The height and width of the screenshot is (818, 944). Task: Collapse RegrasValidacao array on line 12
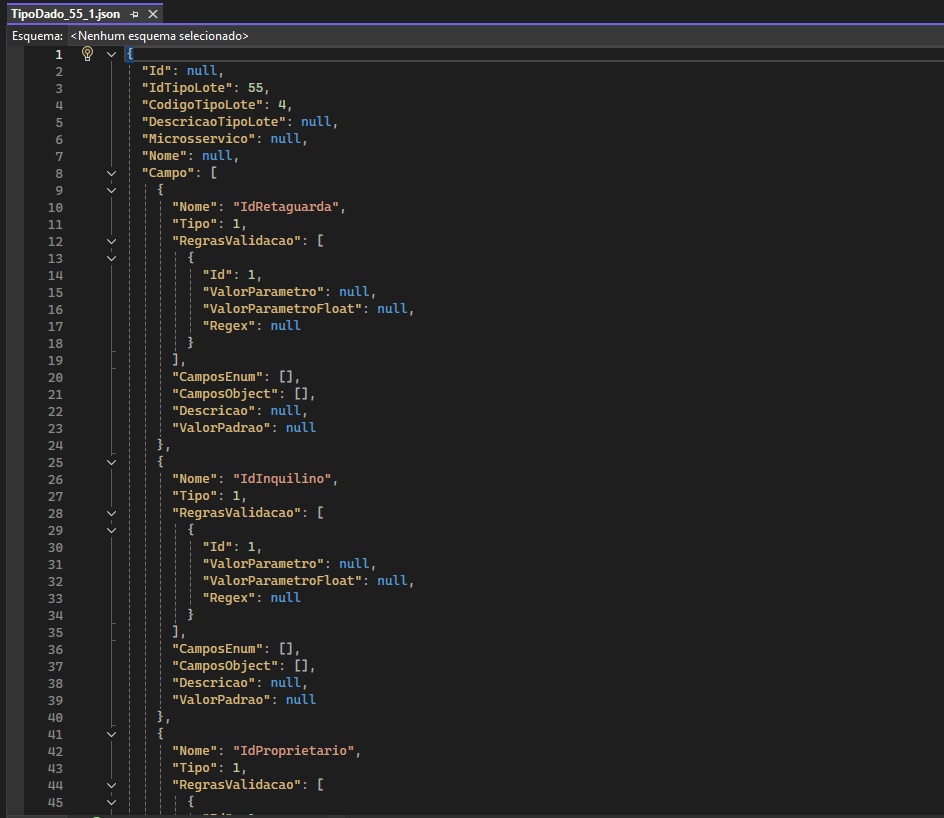(x=112, y=241)
